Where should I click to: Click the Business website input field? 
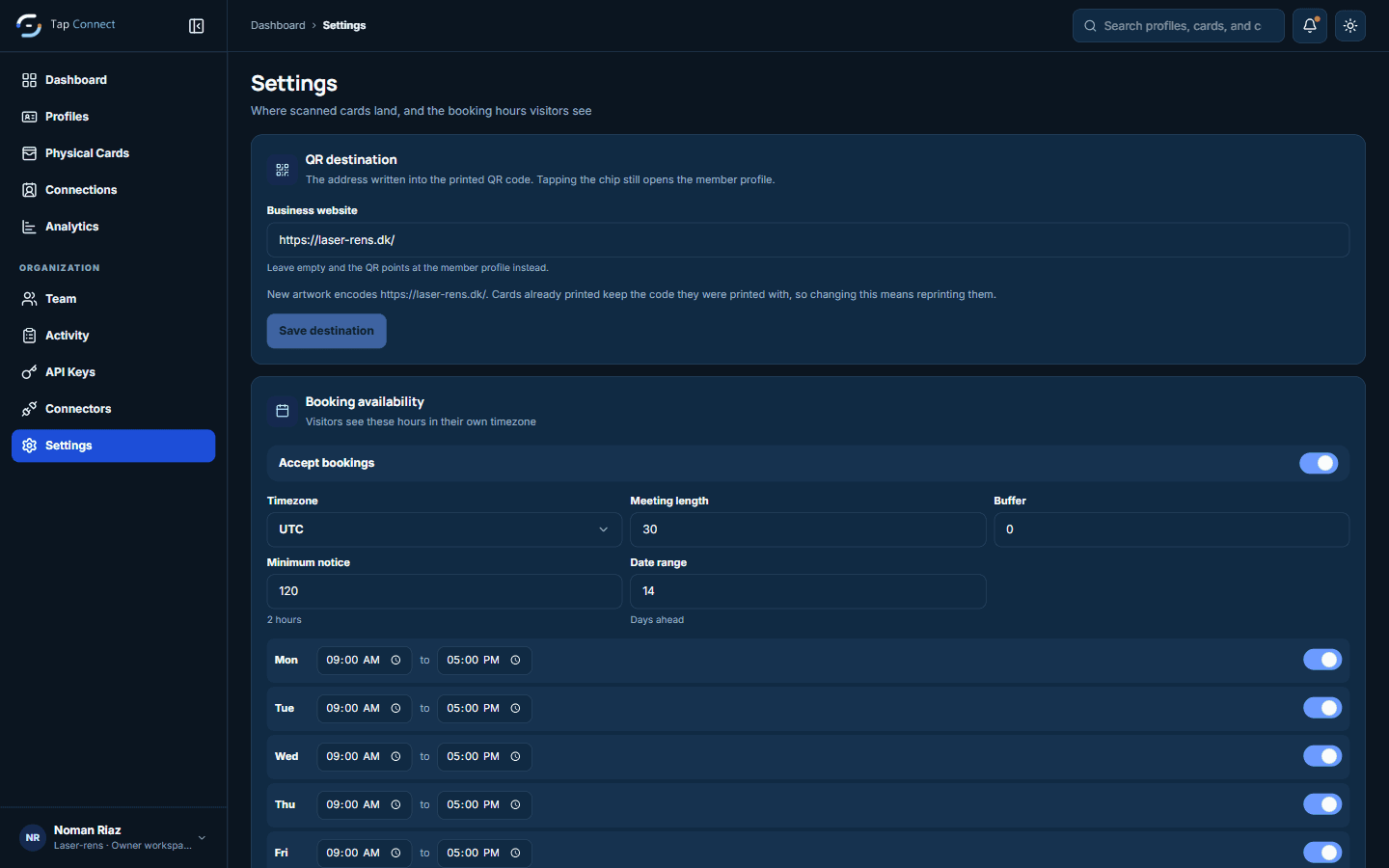click(x=808, y=240)
